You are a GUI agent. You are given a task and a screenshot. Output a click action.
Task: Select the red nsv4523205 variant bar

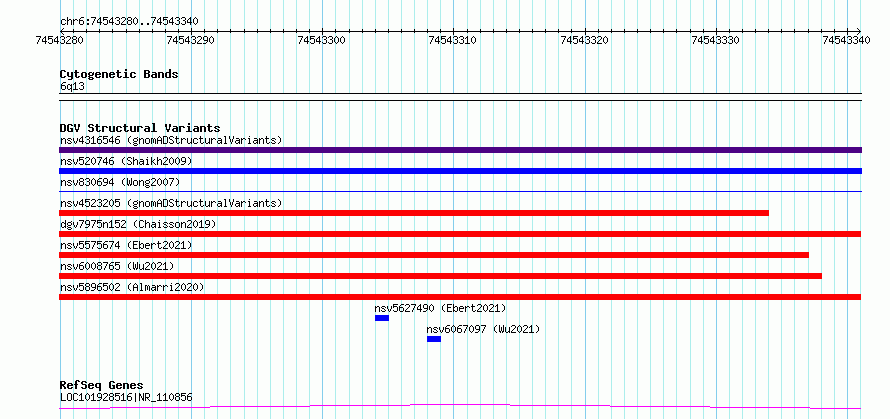click(x=414, y=213)
